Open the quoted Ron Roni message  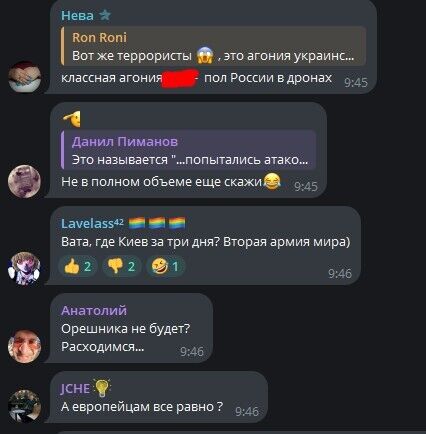pyautogui.click(x=213, y=46)
